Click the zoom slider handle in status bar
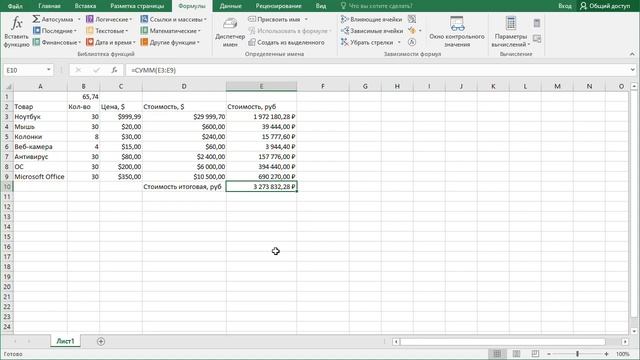640x360 pixels. tap(578, 354)
